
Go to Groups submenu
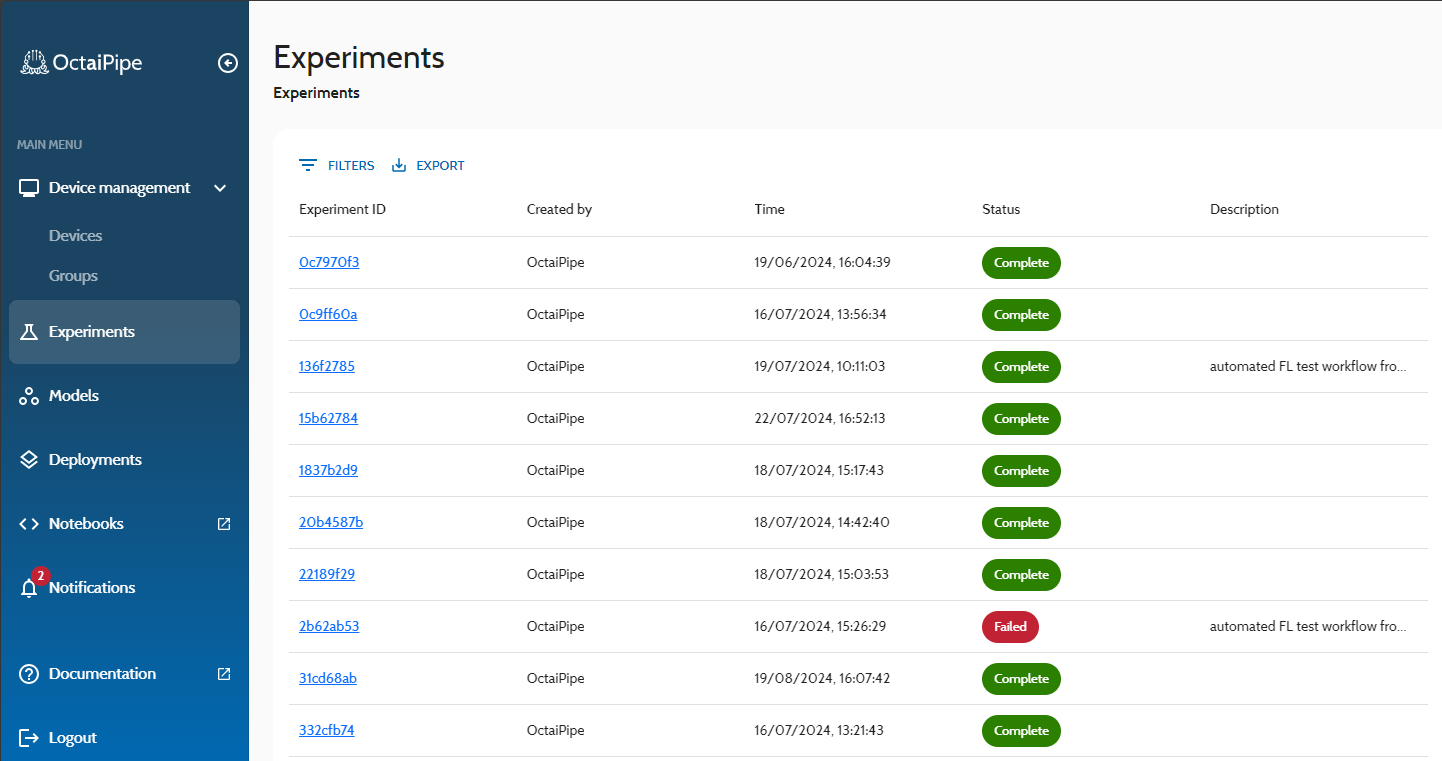tap(73, 276)
